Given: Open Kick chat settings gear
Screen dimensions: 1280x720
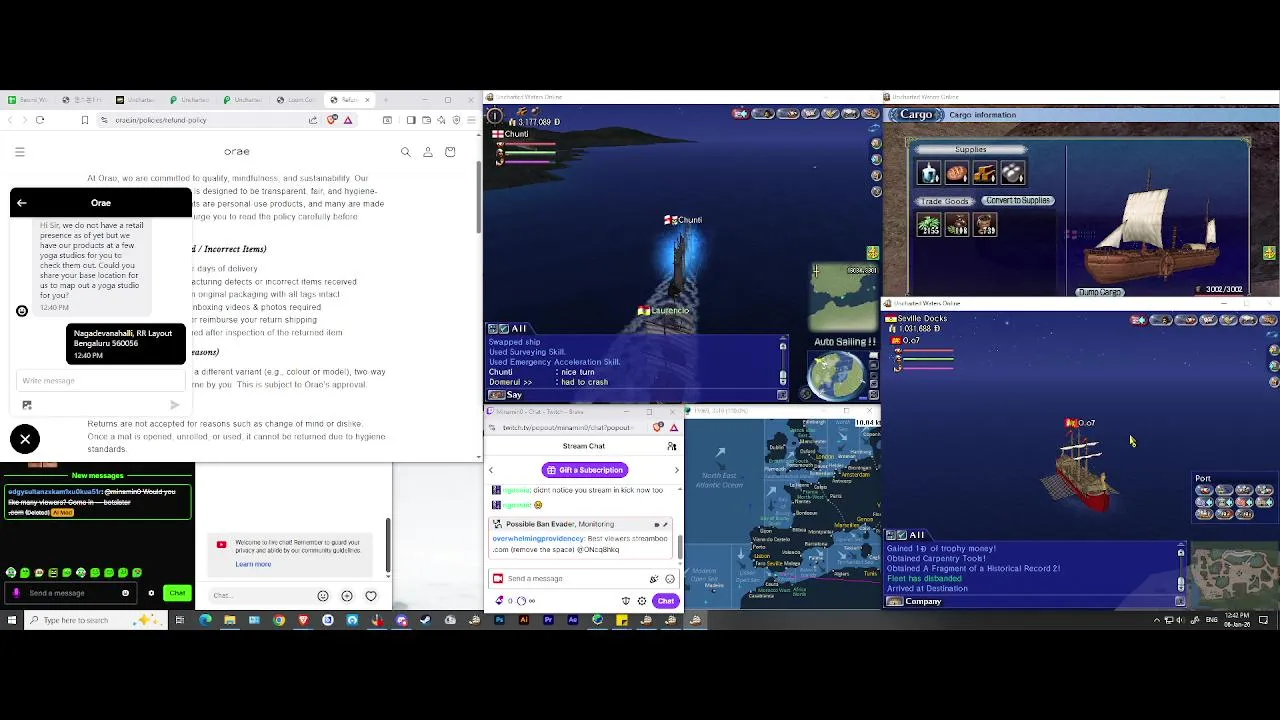Looking at the screenshot, I should [151, 593].
